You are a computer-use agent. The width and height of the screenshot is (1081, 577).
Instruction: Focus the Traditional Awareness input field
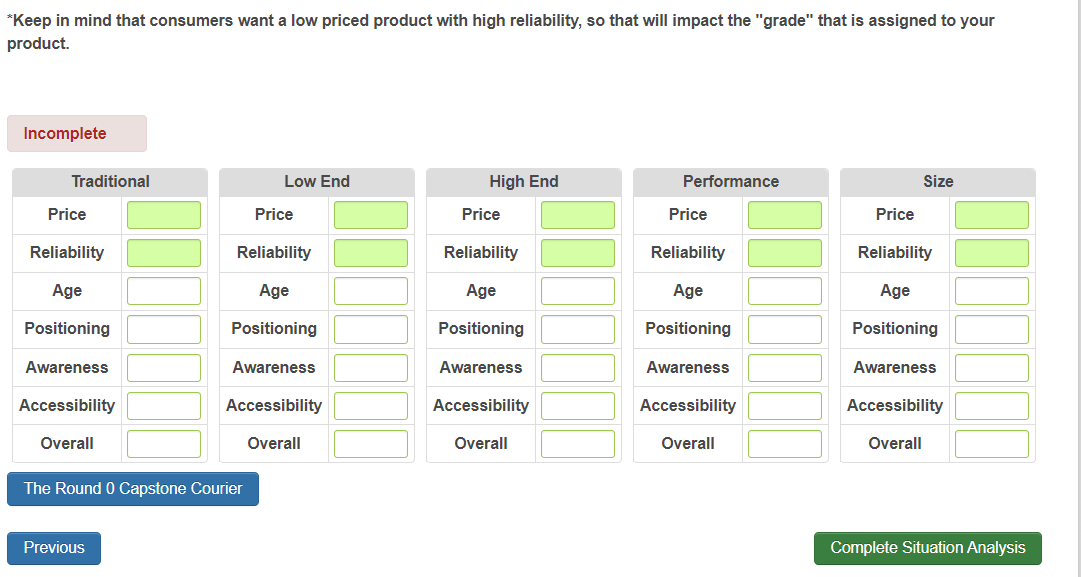tap(164, 368)
